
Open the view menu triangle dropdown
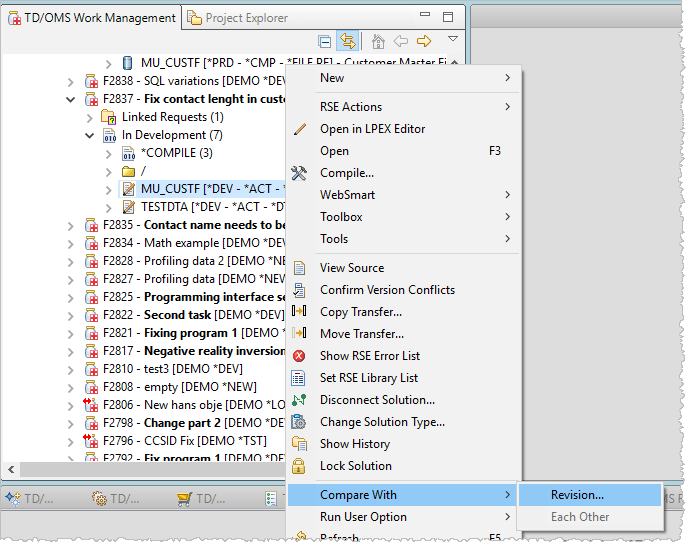tap(452, 40)
